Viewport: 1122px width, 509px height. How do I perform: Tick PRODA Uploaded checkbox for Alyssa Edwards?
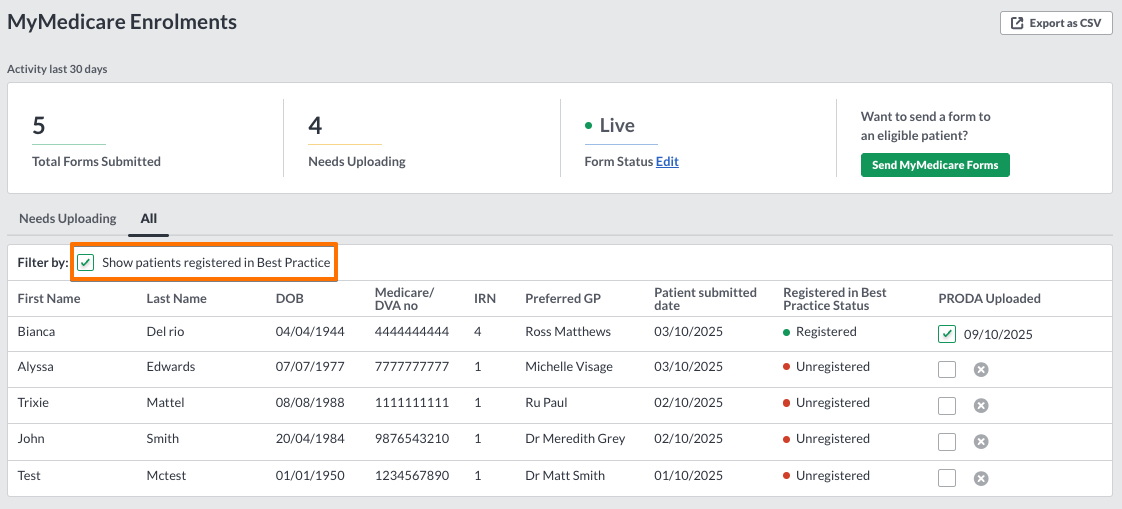click(x=947, y=369)
